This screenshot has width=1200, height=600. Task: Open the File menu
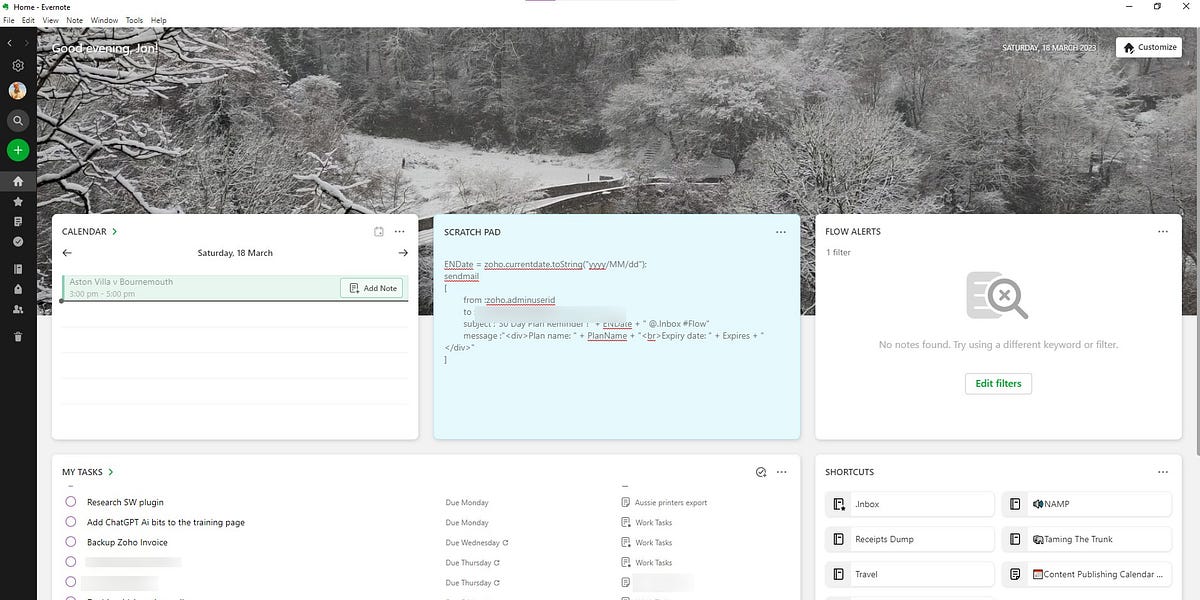8,20
